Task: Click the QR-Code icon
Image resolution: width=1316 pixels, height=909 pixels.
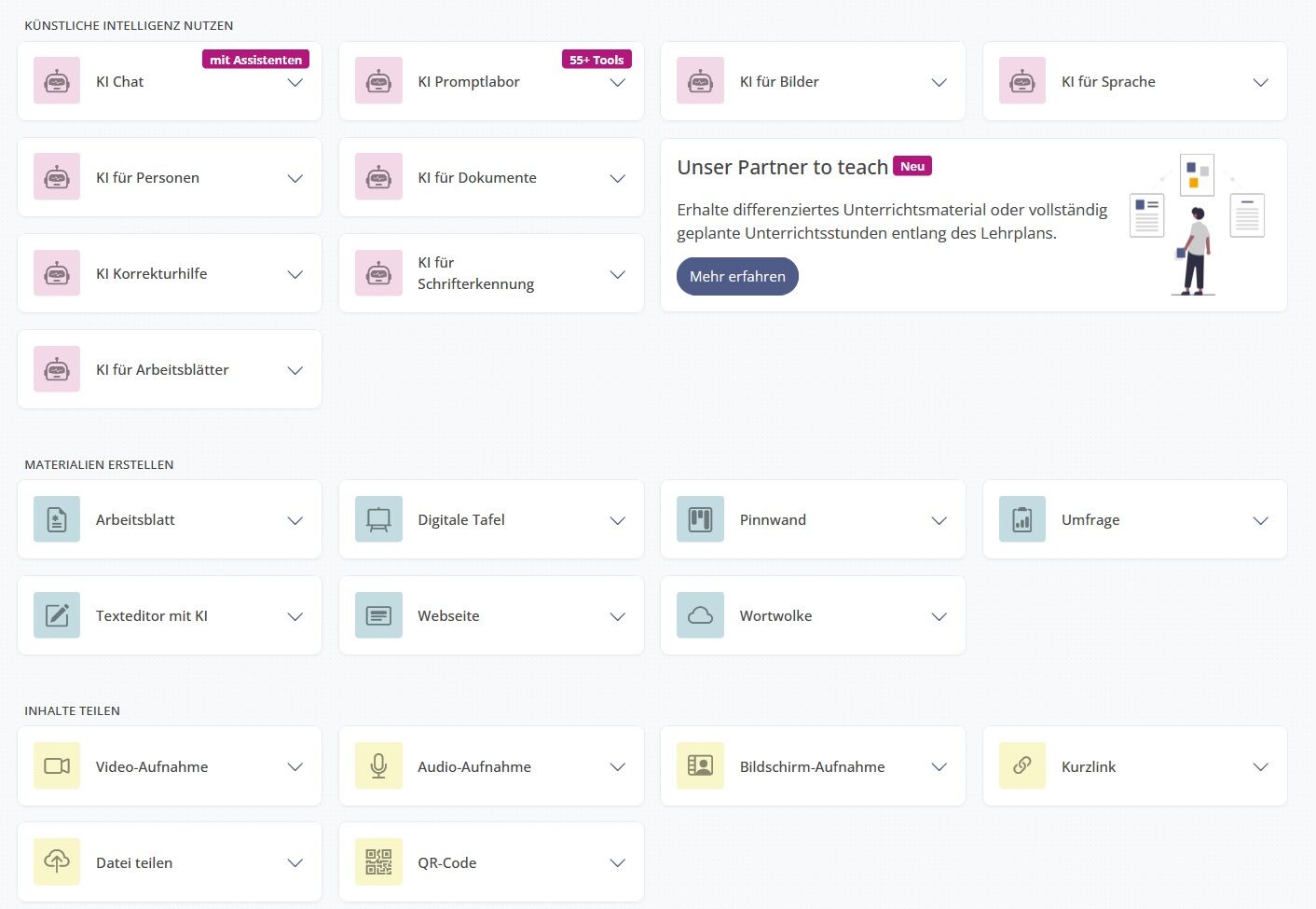Action: [x=378, y=862]
